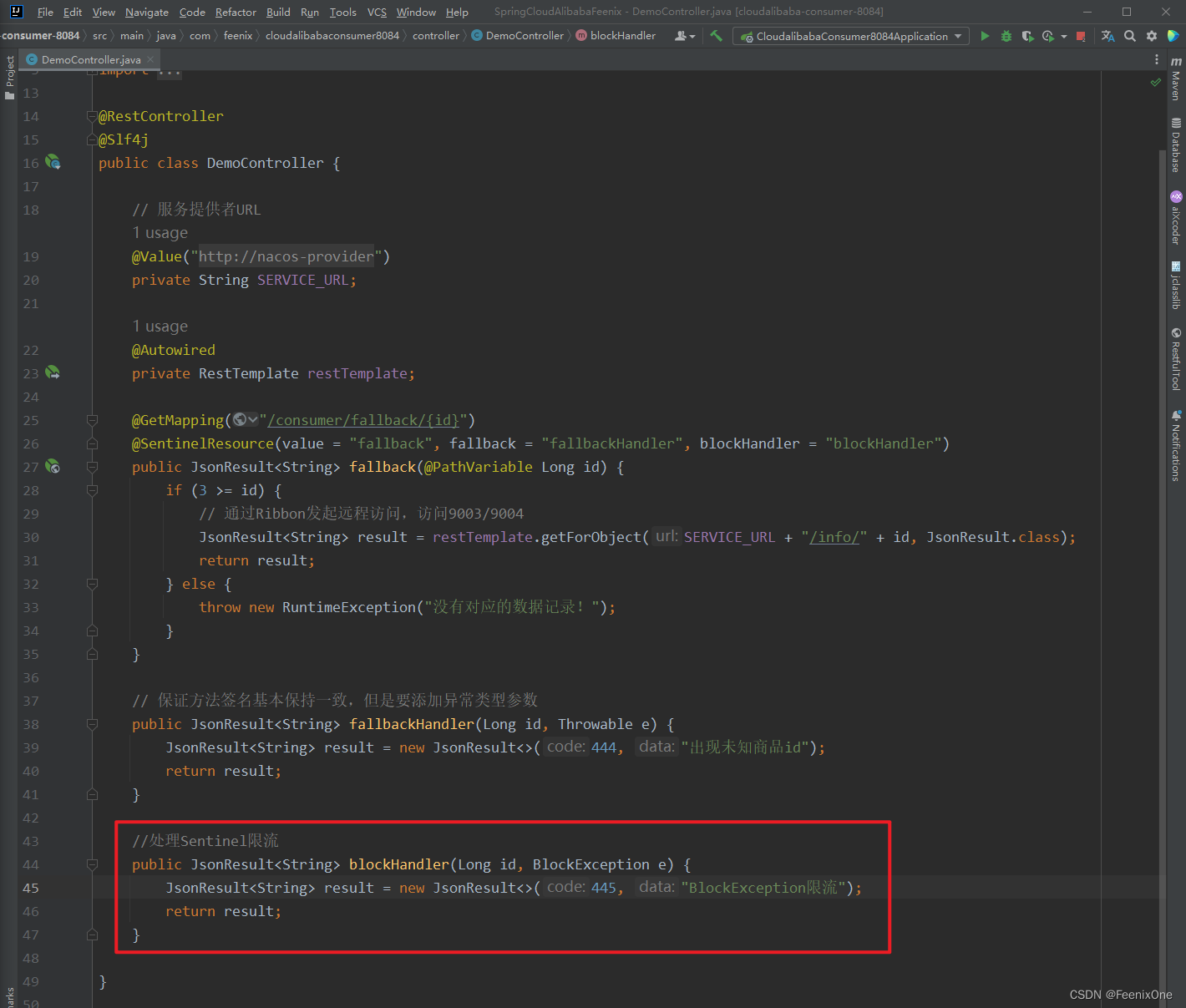Open the Build menu
Image resolution: width=1186 pixels, height=1008 pixels.
pyautogui.click(x=278, y=12)
